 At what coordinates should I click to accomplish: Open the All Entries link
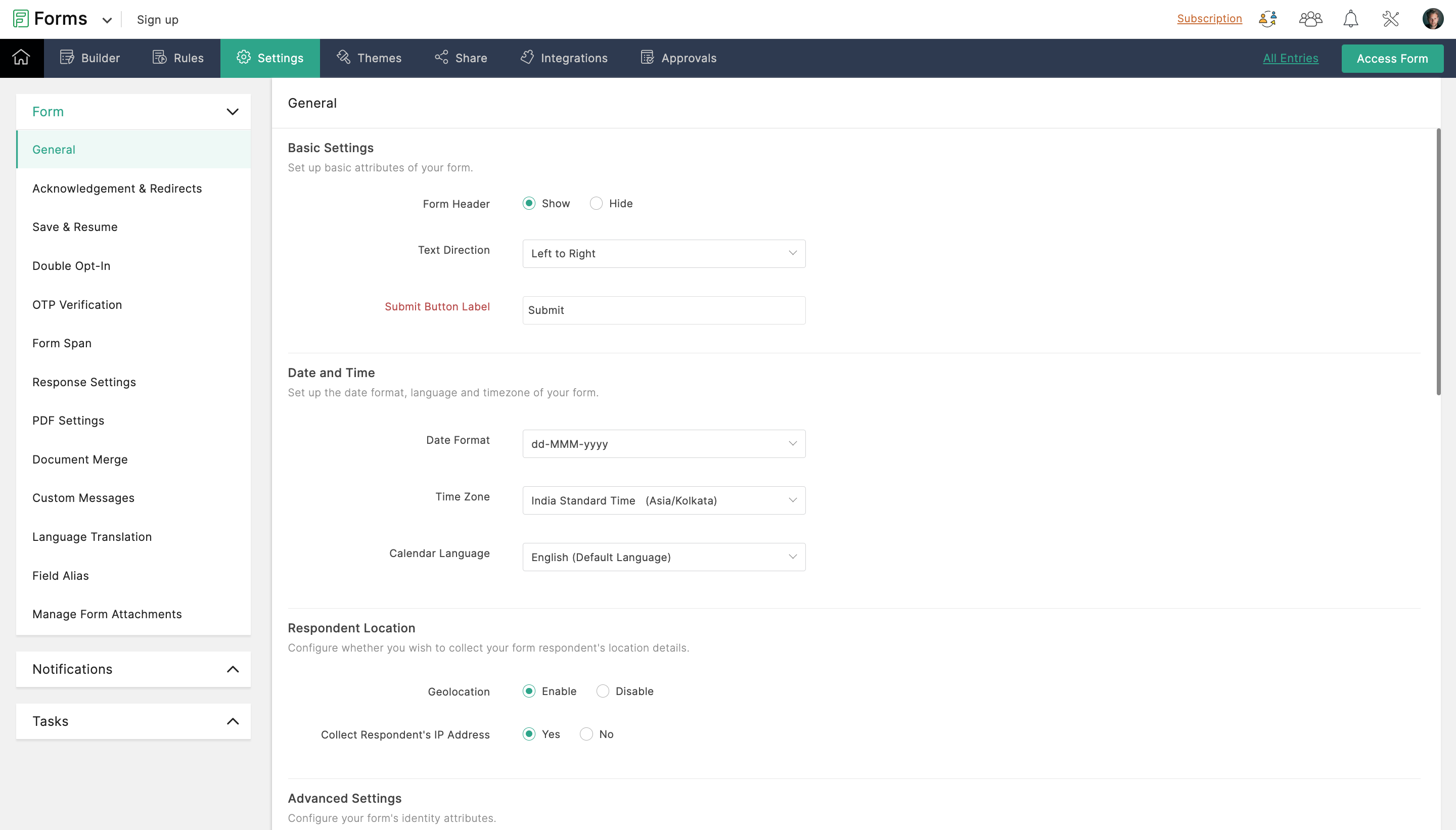[1290, 58]
